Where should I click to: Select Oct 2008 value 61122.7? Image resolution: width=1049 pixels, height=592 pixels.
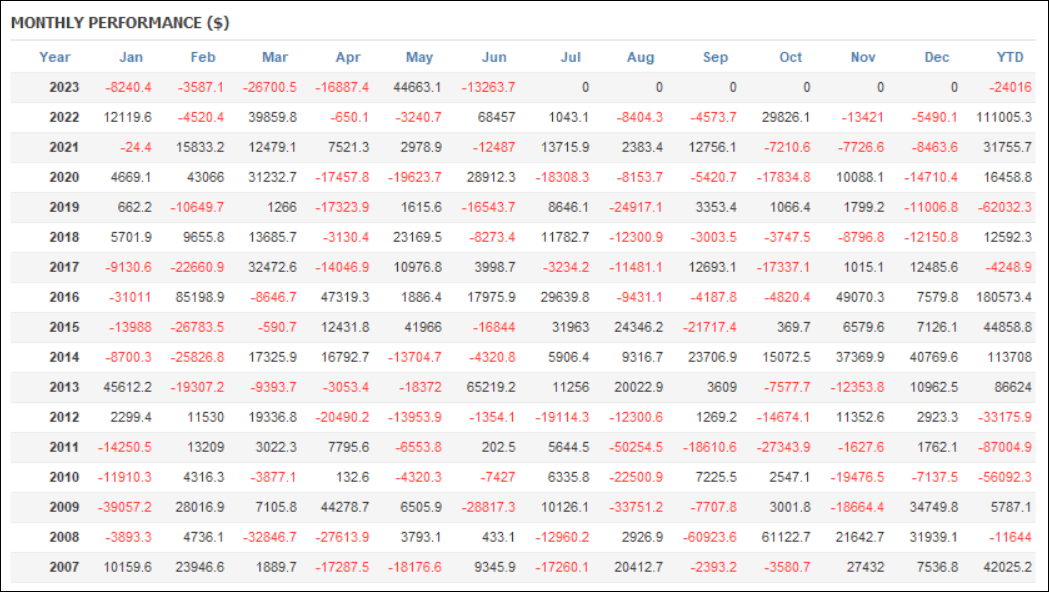click(x=786, y=537)
